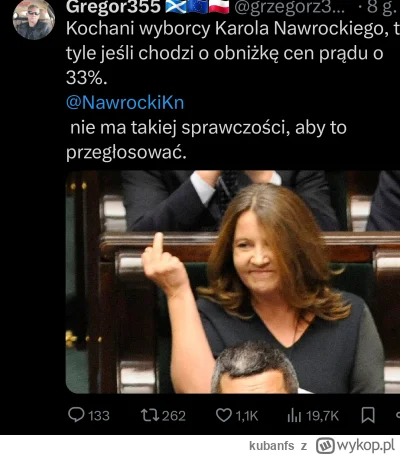400x455 pixels.
Task: Open Gregor355 profile avatar picture
Action: click(34, 19)
